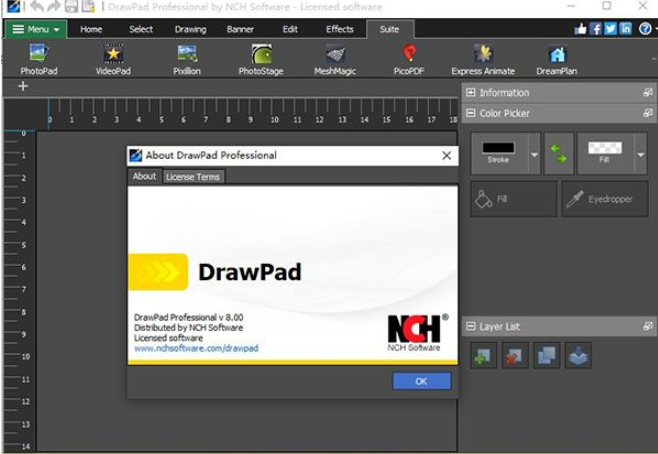Select the Eyedropper tool
The height and width of the screenshot is (454, 658).
605,199
